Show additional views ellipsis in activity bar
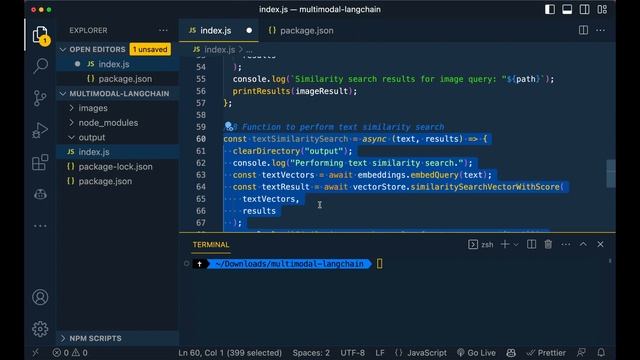 point(40,226)
